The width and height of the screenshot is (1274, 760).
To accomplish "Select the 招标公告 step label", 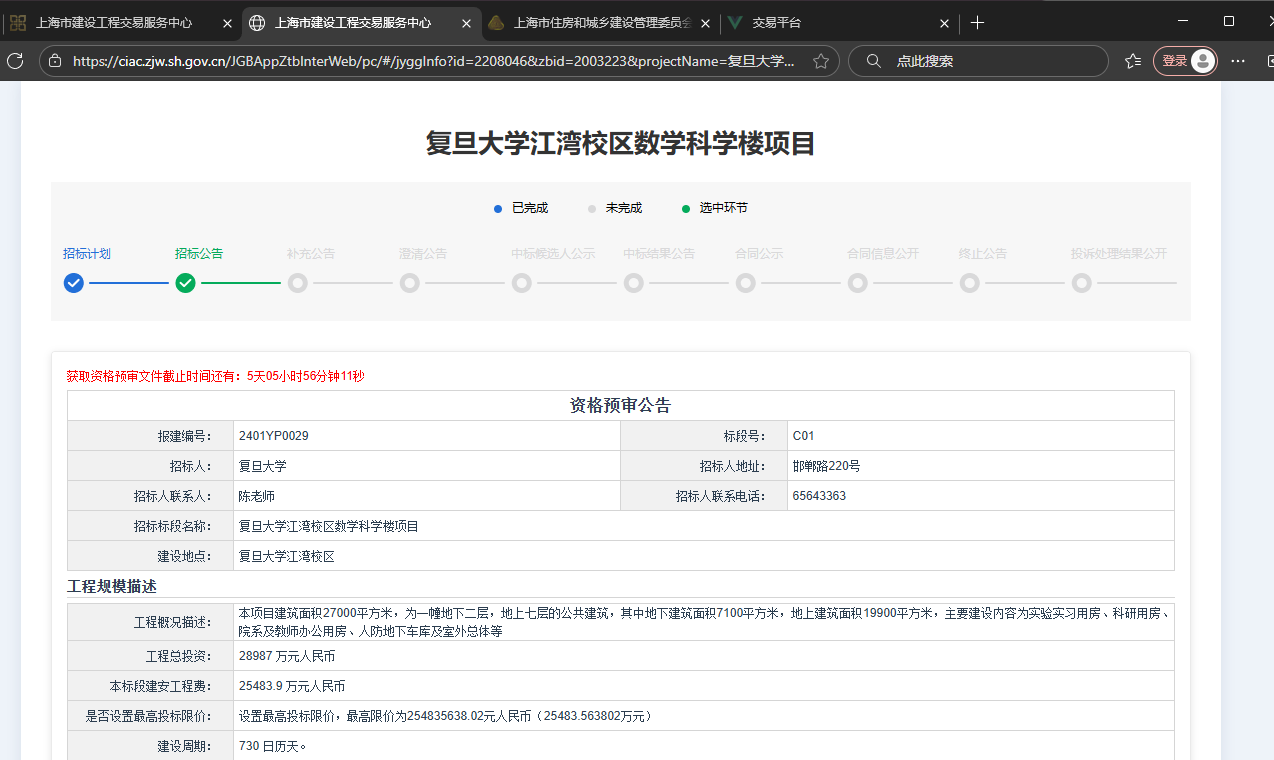I will point(199,253).
